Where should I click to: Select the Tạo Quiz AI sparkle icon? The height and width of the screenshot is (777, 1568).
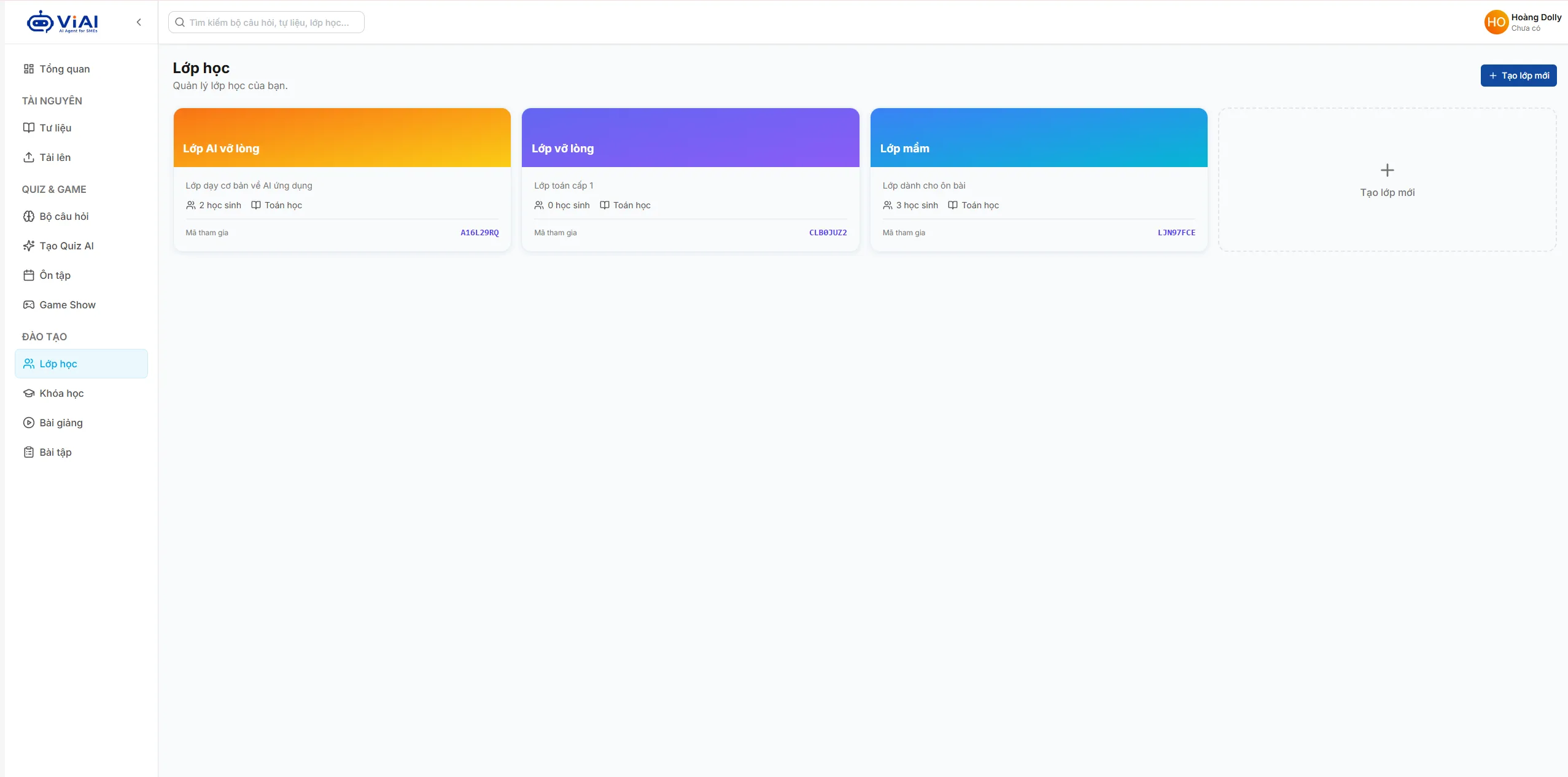(29, 246)
